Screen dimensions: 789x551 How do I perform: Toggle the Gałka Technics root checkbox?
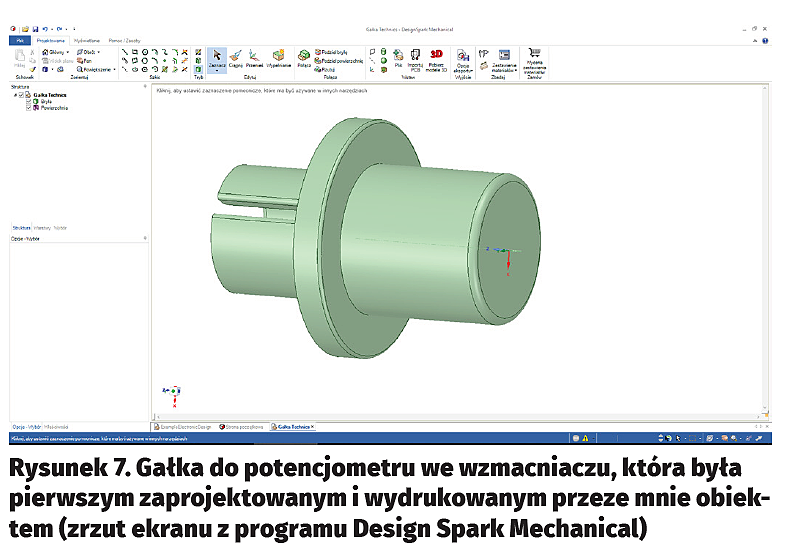point(21,95)
